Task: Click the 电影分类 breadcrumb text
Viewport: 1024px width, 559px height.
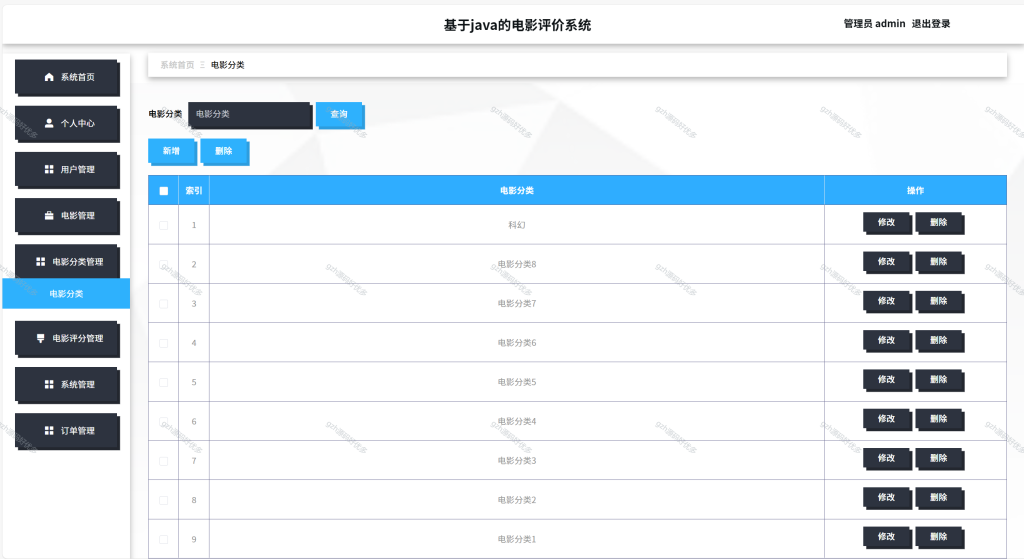Action: point(227,65)
